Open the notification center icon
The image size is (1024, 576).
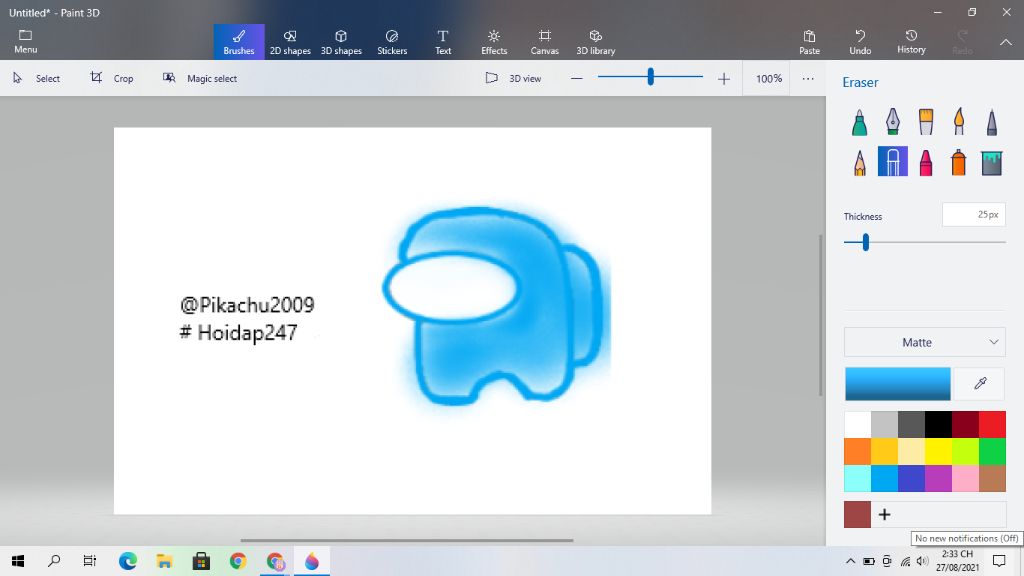(x=999, y=561)
